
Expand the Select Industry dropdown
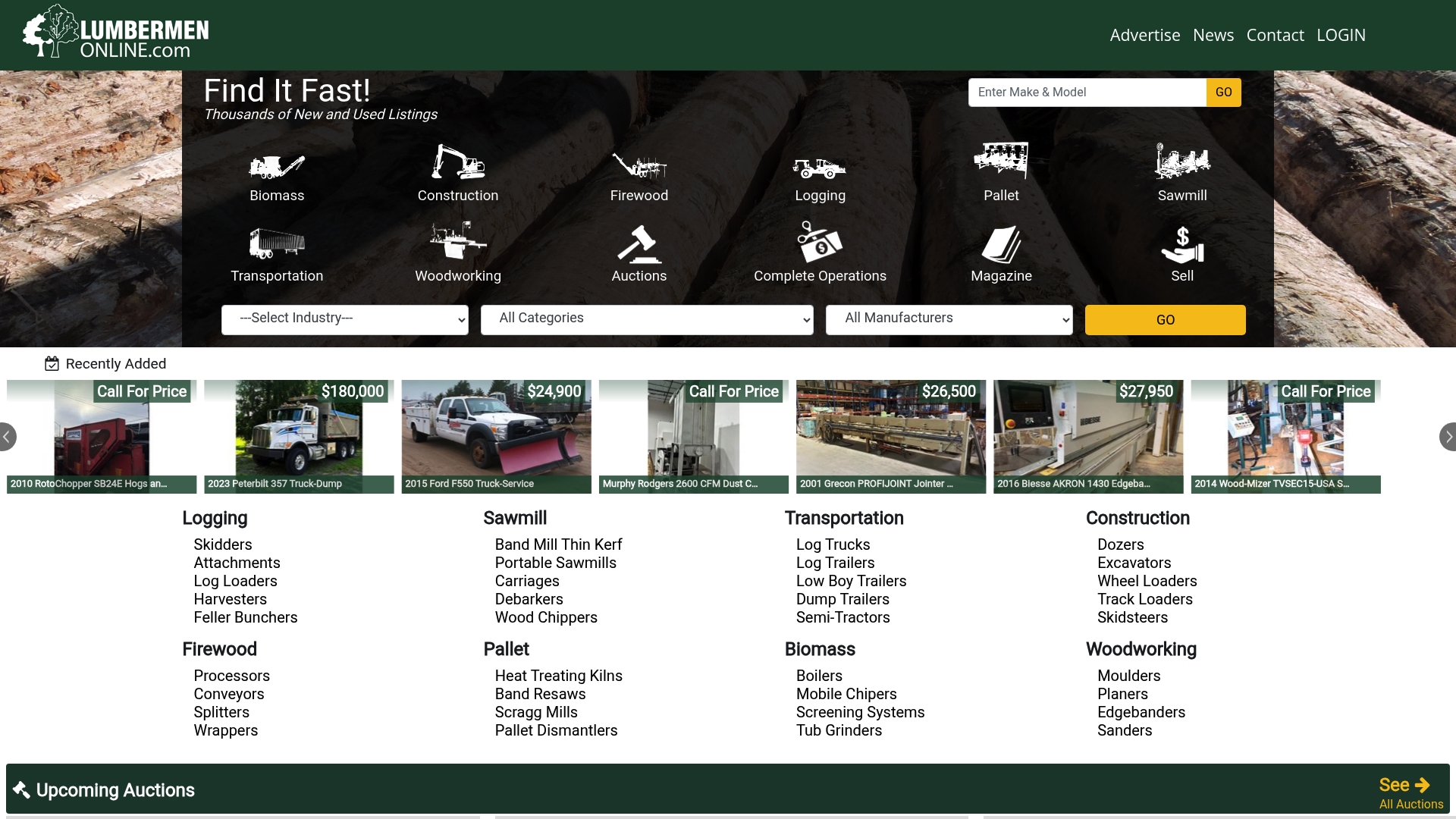344,319
